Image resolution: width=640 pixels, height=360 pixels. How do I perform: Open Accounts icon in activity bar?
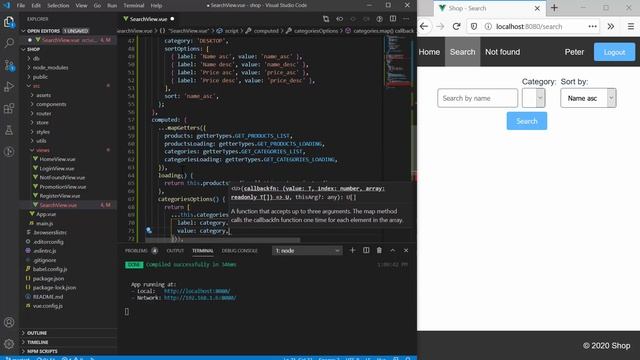pyautogui.click(x=9, y=322)
